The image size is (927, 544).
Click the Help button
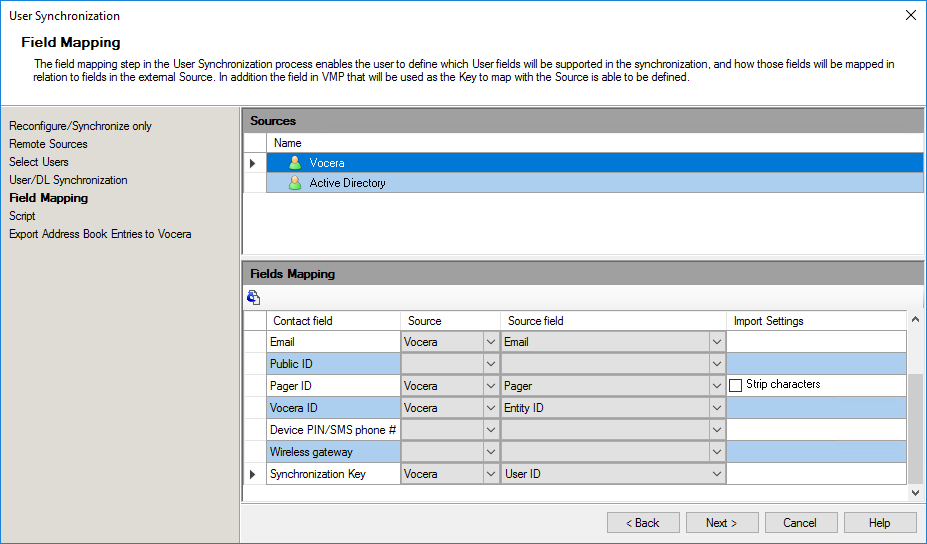click(x=880, y=523)
